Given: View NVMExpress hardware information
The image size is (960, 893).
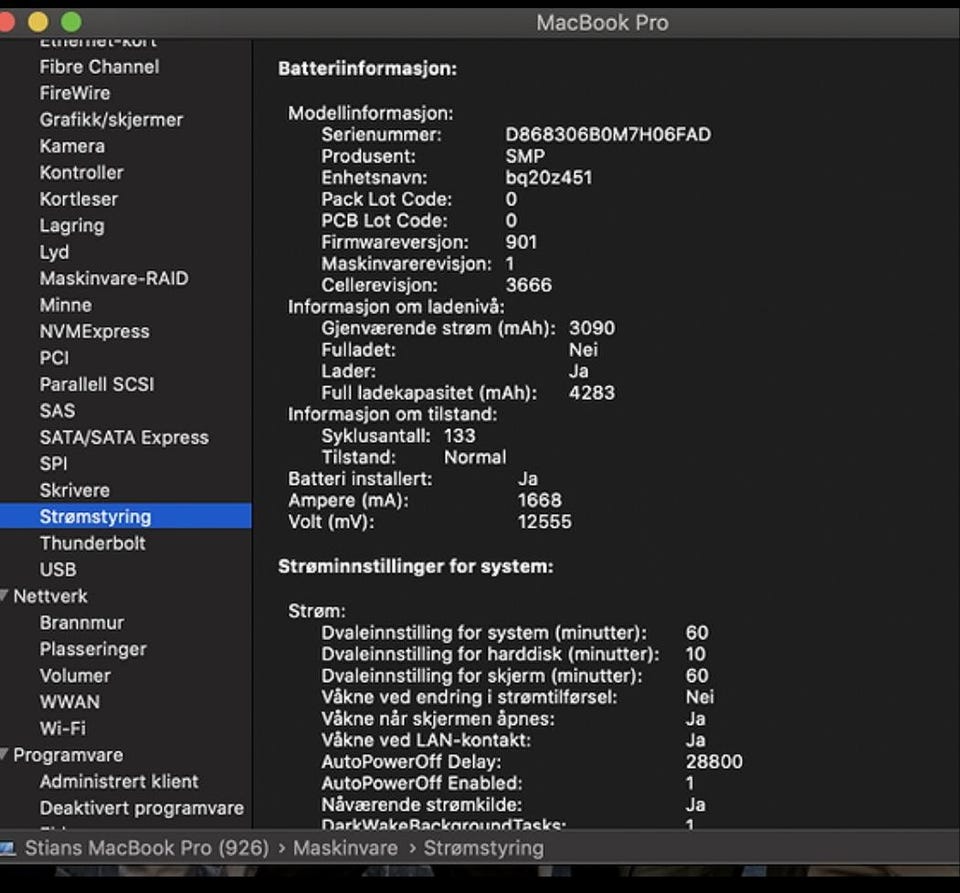Looking at the screenshot, I should 94,331.
